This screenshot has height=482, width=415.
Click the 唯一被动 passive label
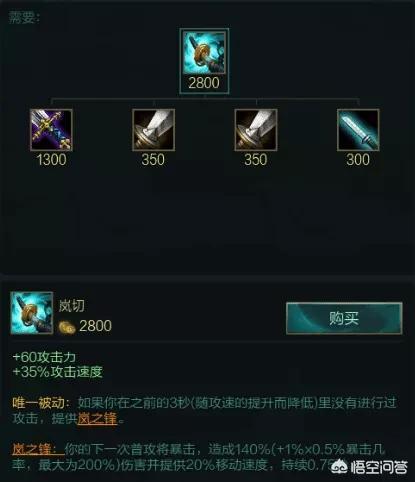[38, 403]
